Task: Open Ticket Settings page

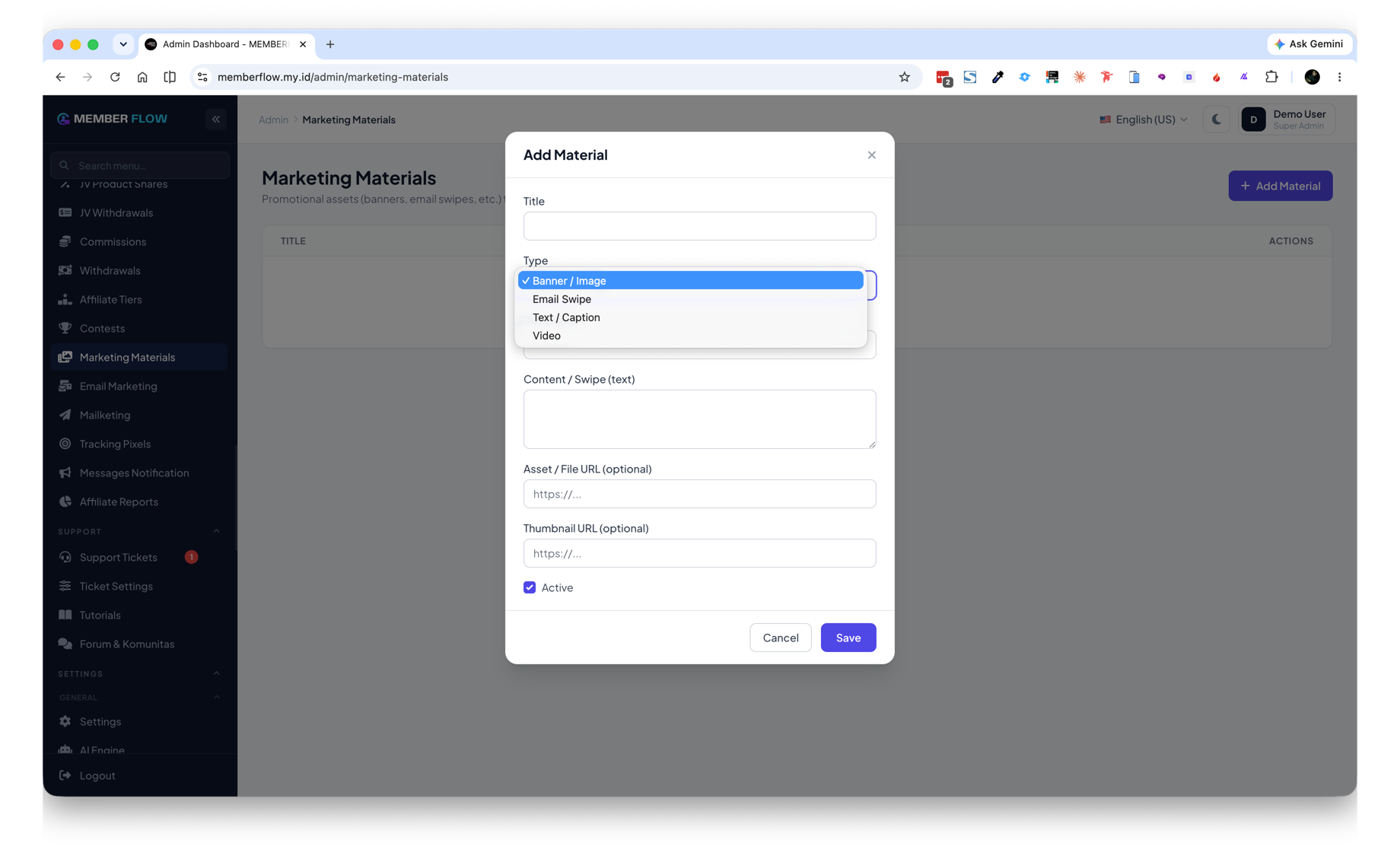Action: tap(138, 586)
